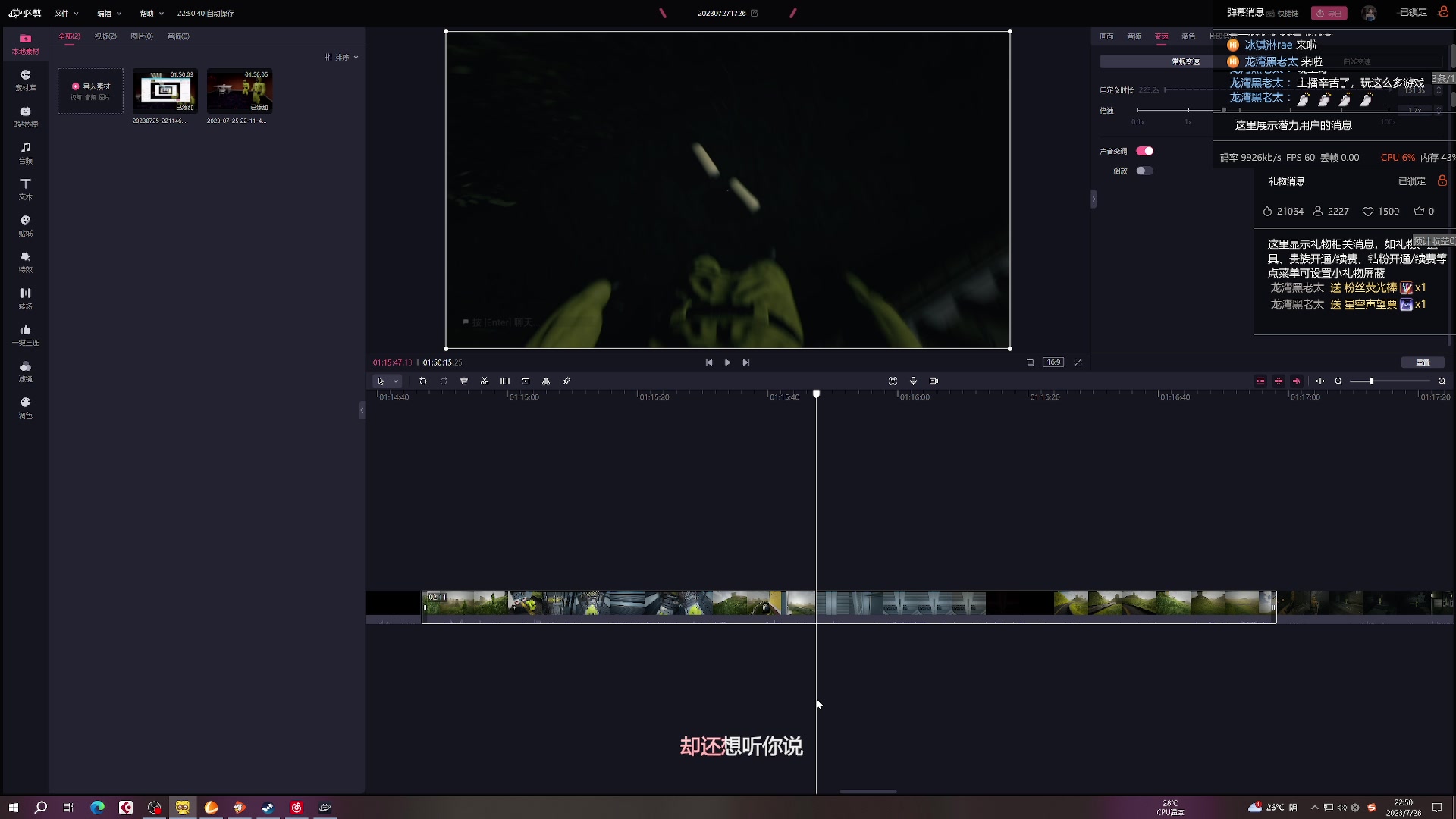Click the marker pin icon
This screenshot has width=1456, height=819.
566,381
